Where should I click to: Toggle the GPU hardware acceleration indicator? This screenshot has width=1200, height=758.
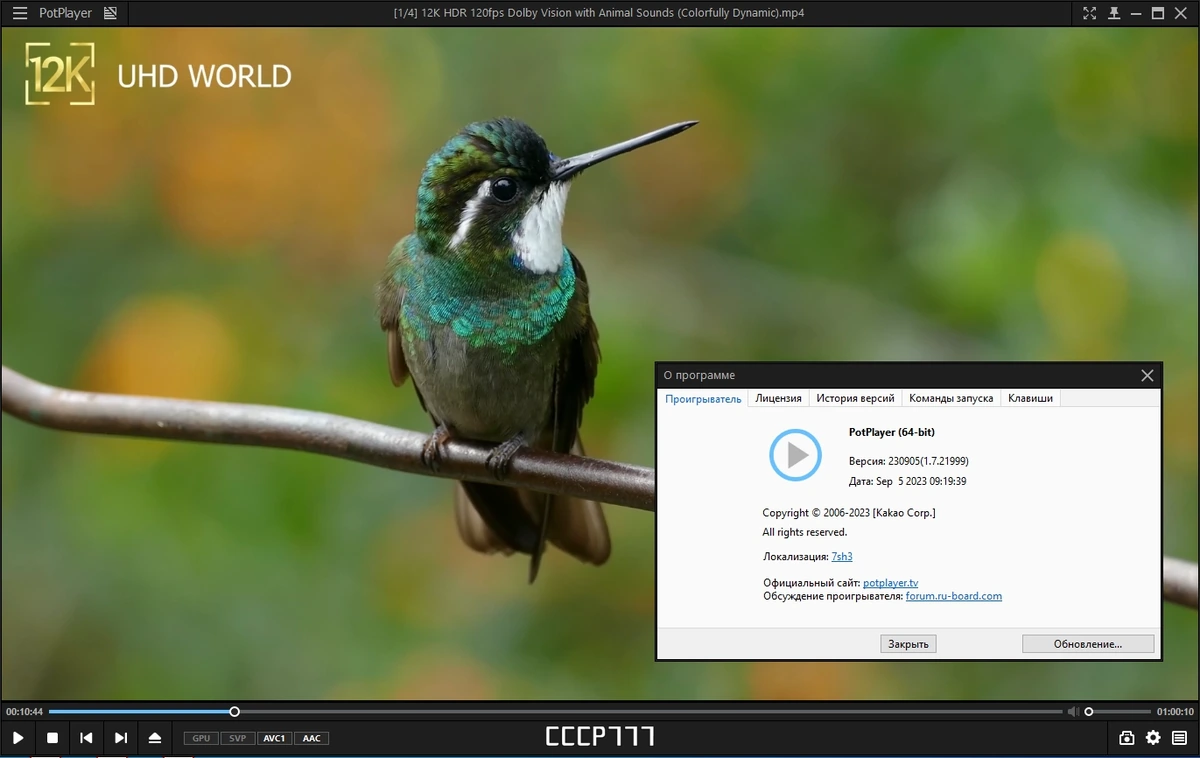pyautogui.click(x=201, y=738)
